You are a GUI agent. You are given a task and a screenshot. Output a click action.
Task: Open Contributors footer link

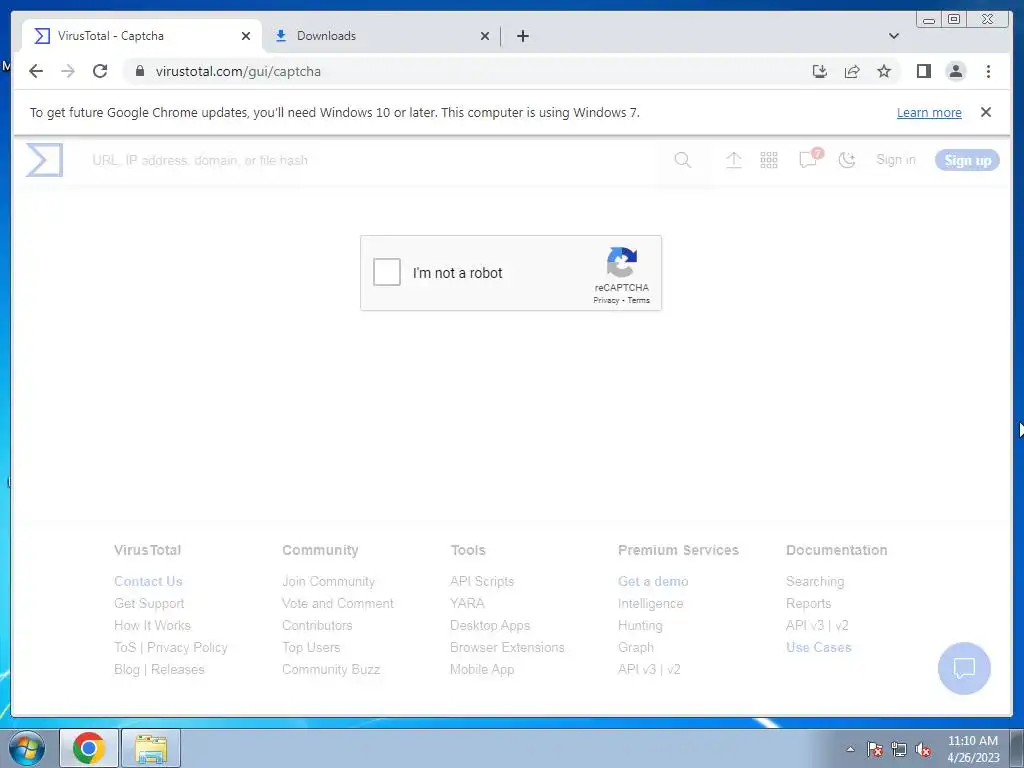tap(317, 625)
